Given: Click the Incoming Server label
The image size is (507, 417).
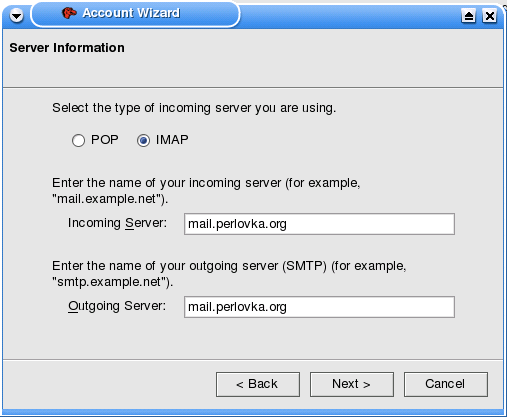Looking at the screenshot, I should tap(117, 223).
